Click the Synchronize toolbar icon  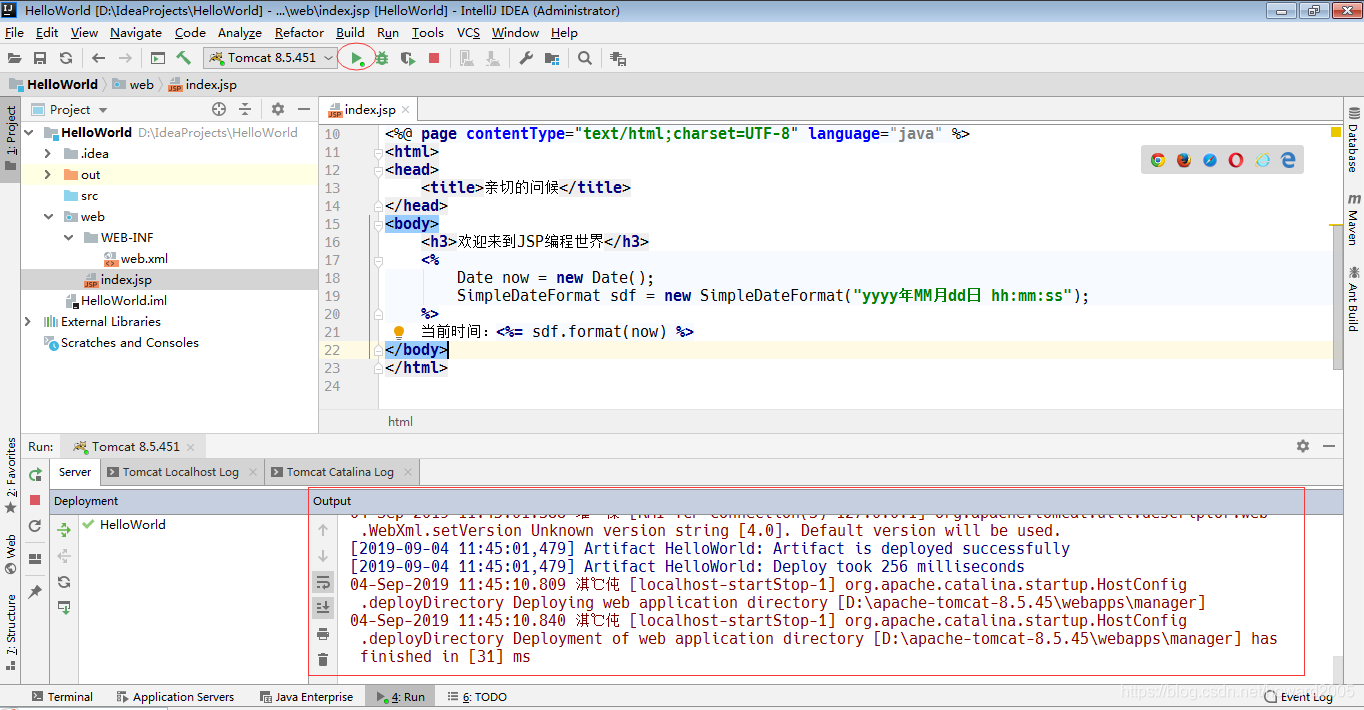coord(66,58)
